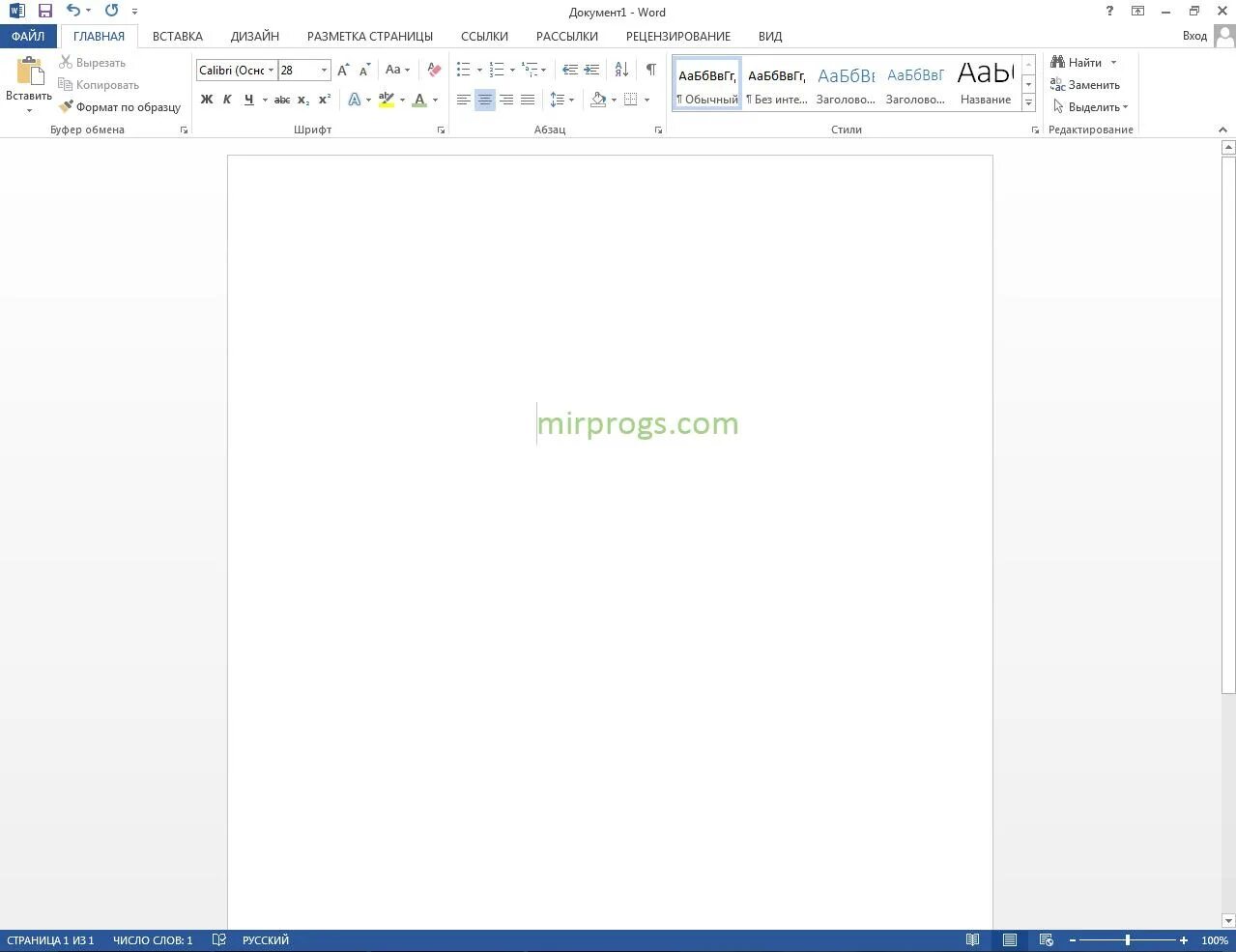This screenshot has width=1236, height=952.
Task: Align text right
Action: click(x=506, y=100)
